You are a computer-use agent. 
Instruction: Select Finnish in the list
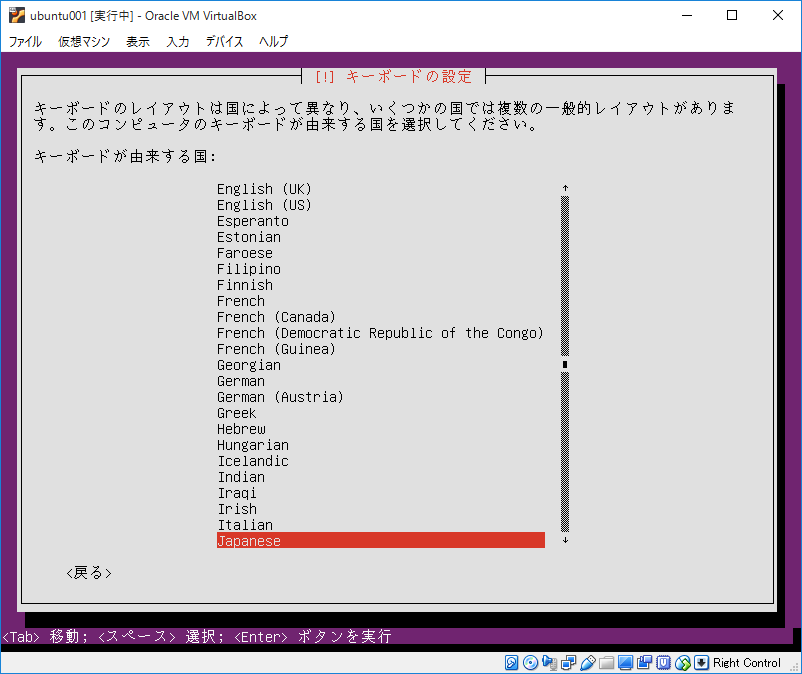pyautogui.click(x=381, y=285)
